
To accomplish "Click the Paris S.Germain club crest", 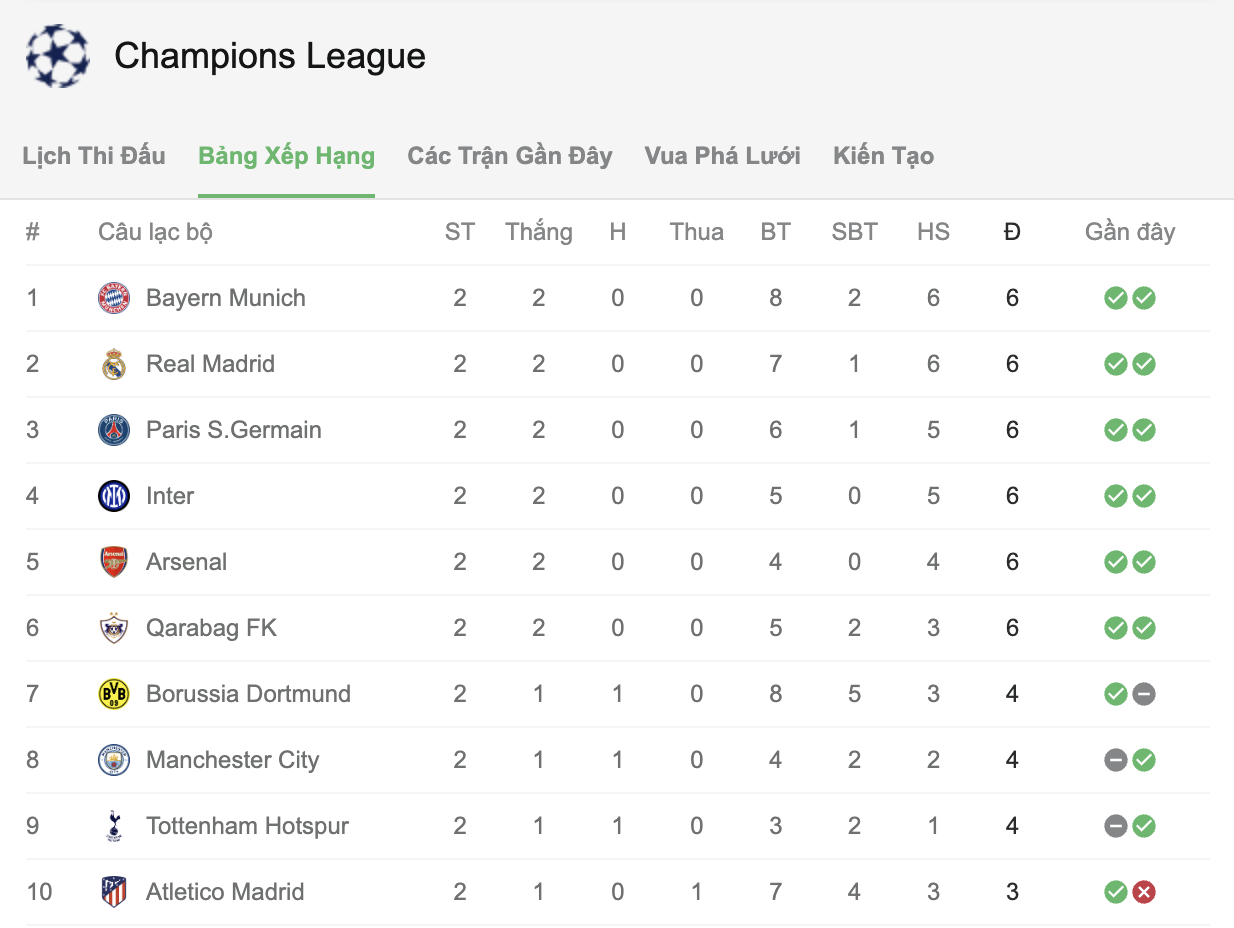I will 114,430.
